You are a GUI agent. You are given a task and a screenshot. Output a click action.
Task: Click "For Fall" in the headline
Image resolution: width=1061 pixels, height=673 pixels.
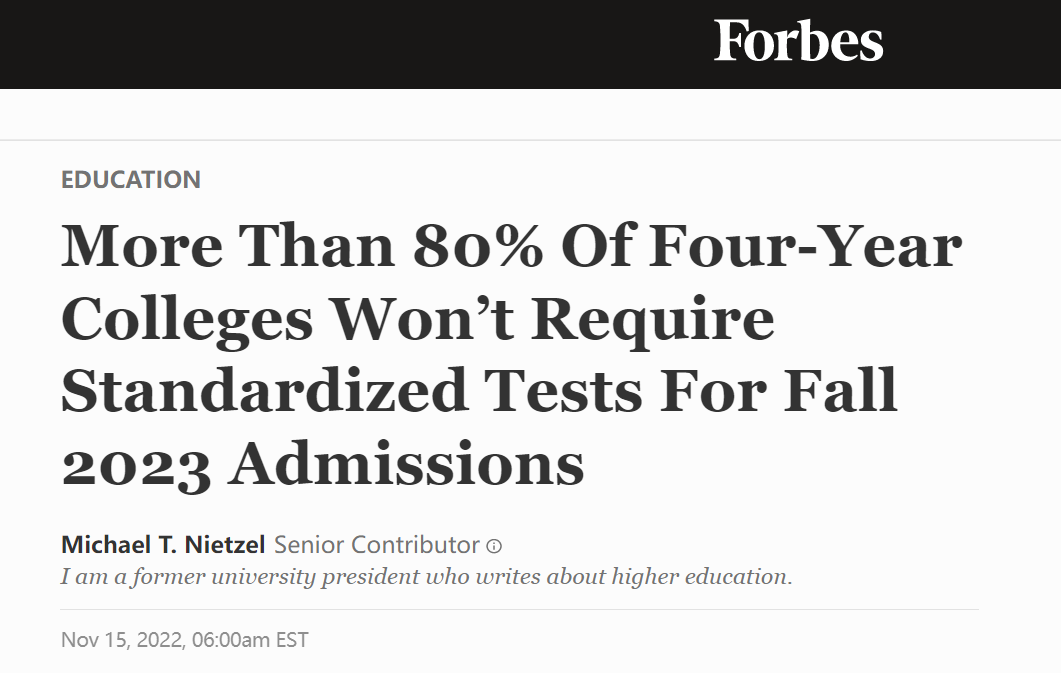780,391
